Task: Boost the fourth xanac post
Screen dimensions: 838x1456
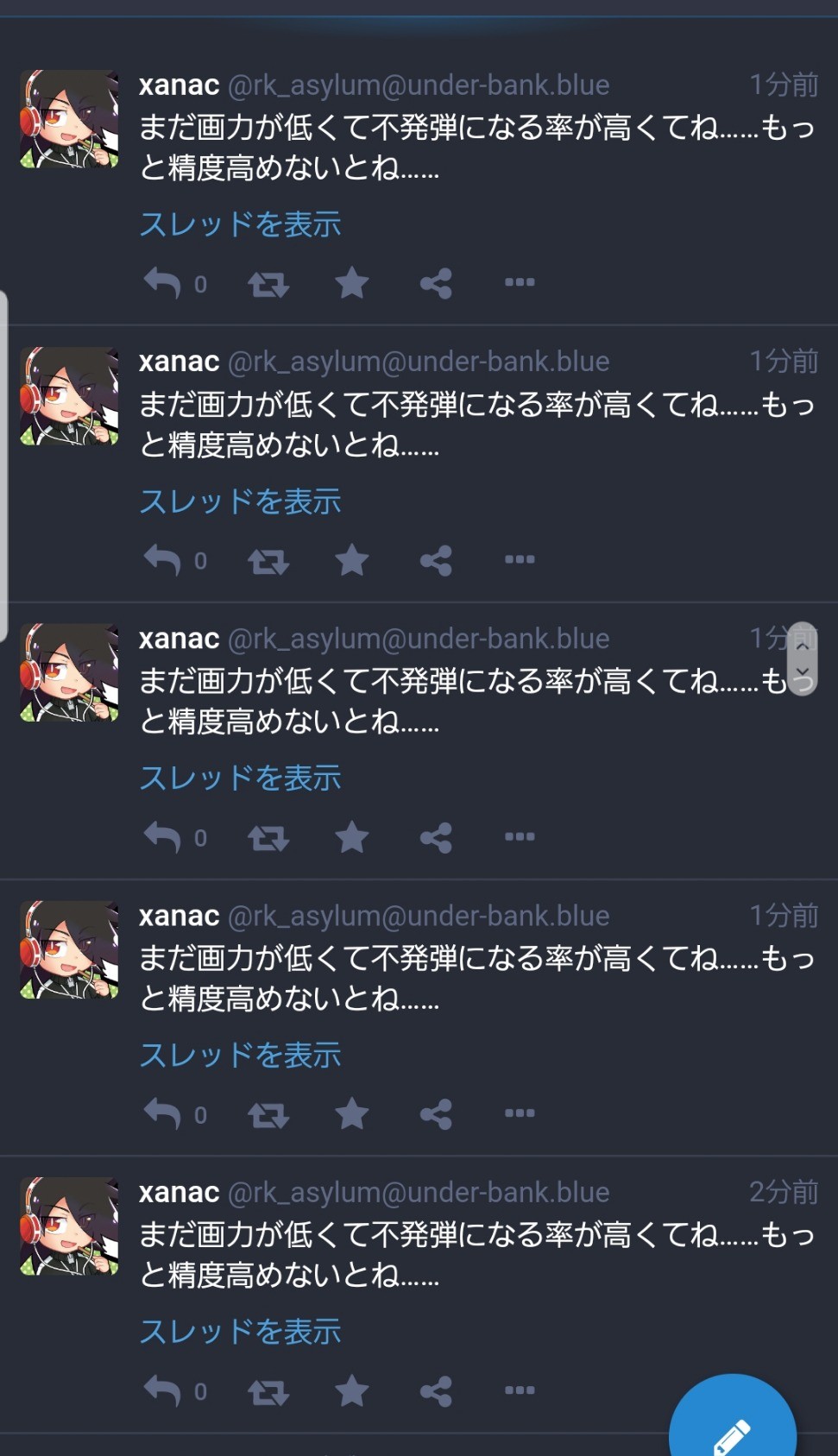Action: (268, 1115)
